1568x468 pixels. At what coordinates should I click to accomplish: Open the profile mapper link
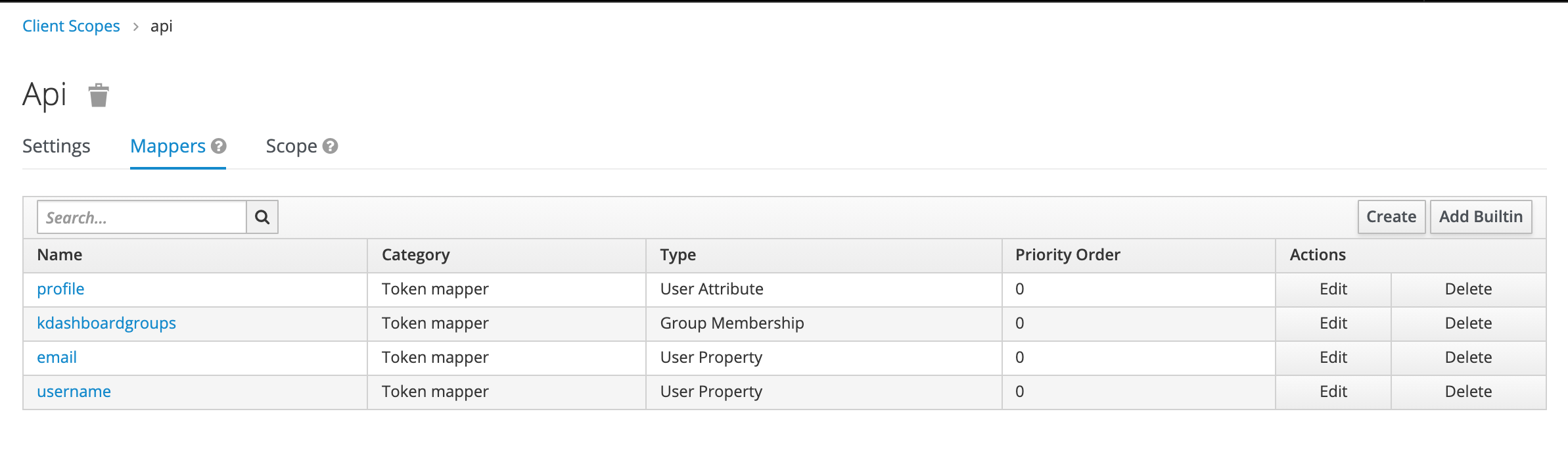click(x=59, y=289)
